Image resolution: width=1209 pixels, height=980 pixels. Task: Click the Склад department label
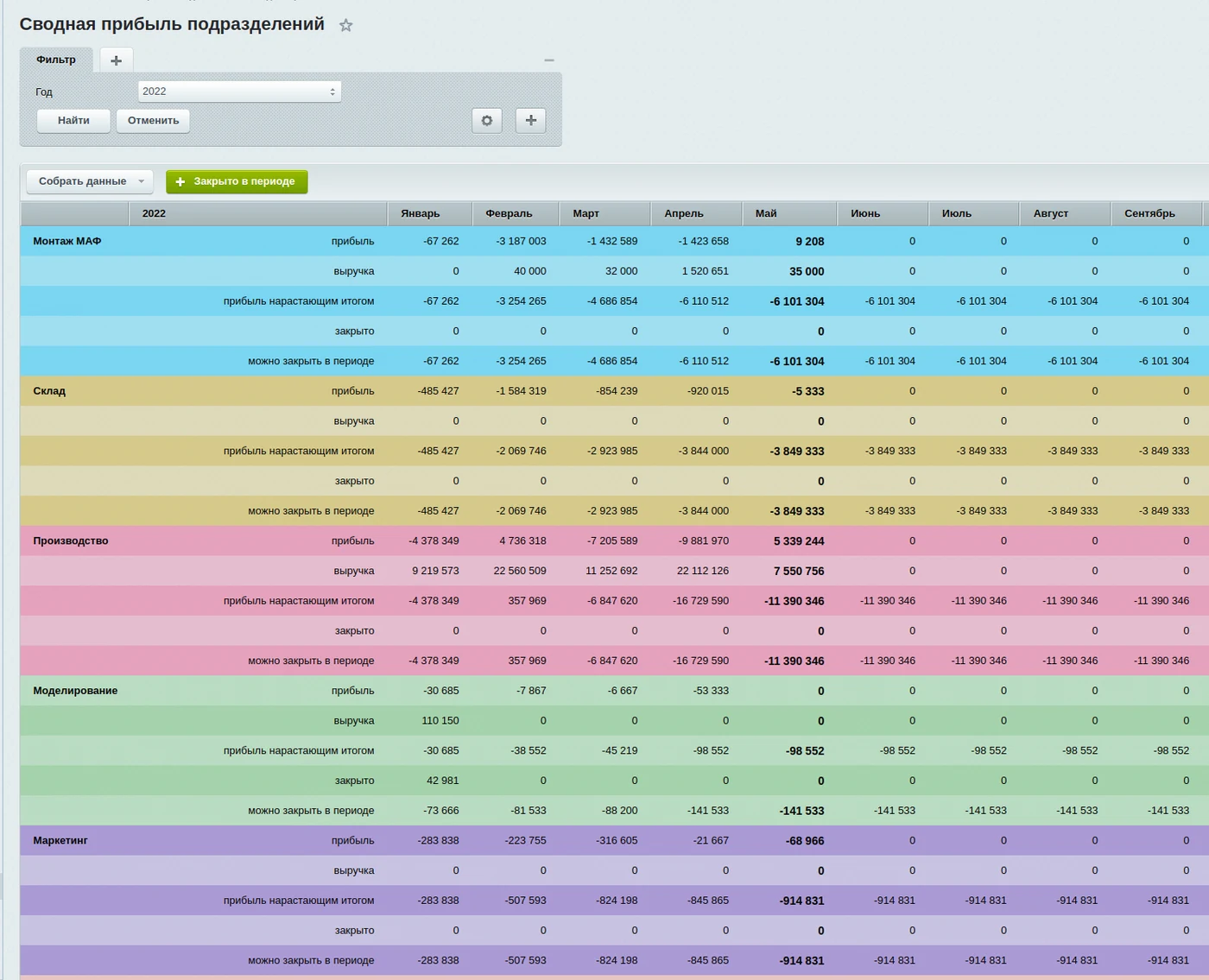[x=49, y=391]
